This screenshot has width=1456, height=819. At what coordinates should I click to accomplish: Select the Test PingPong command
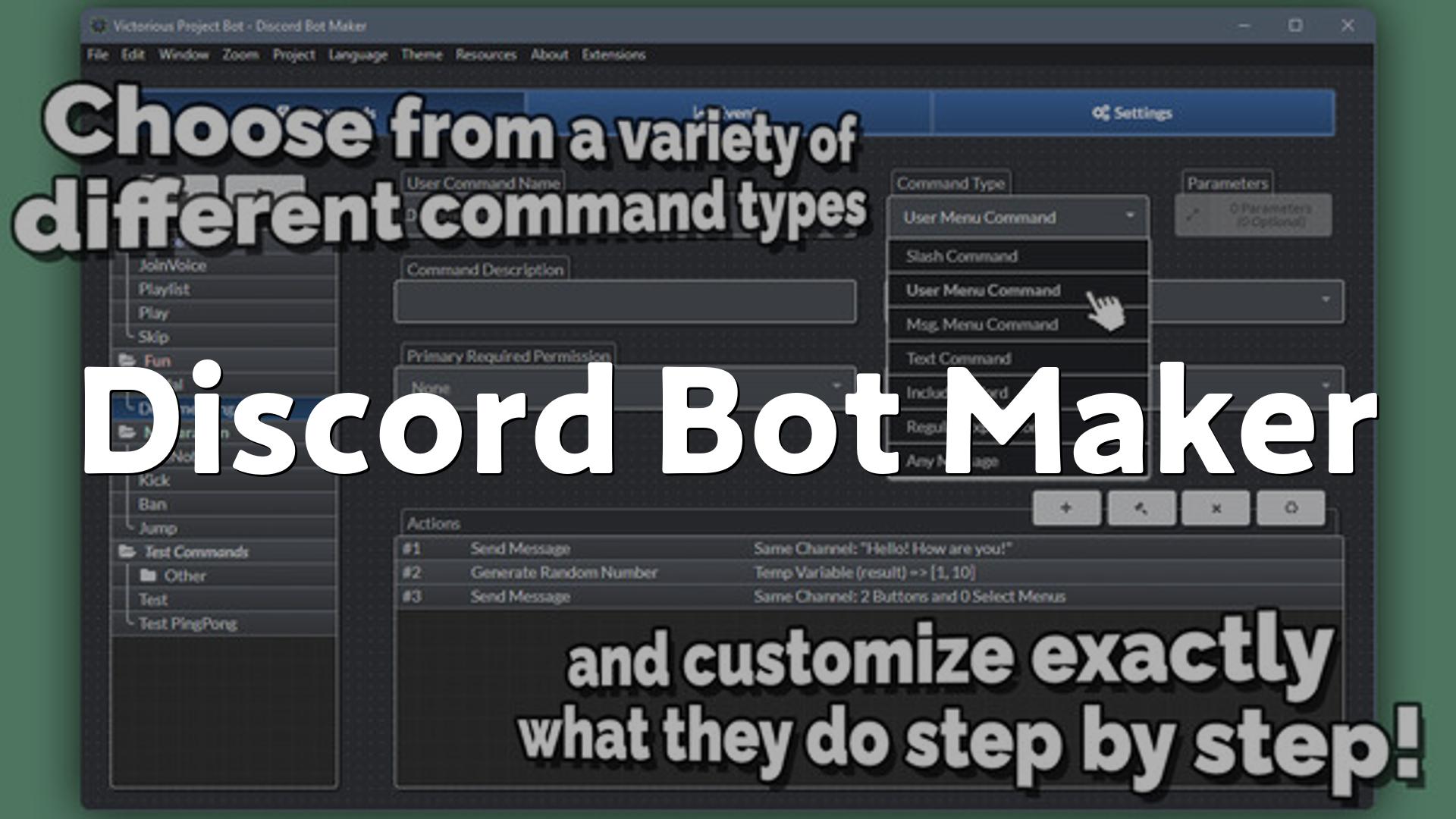[x=224, y=623]
